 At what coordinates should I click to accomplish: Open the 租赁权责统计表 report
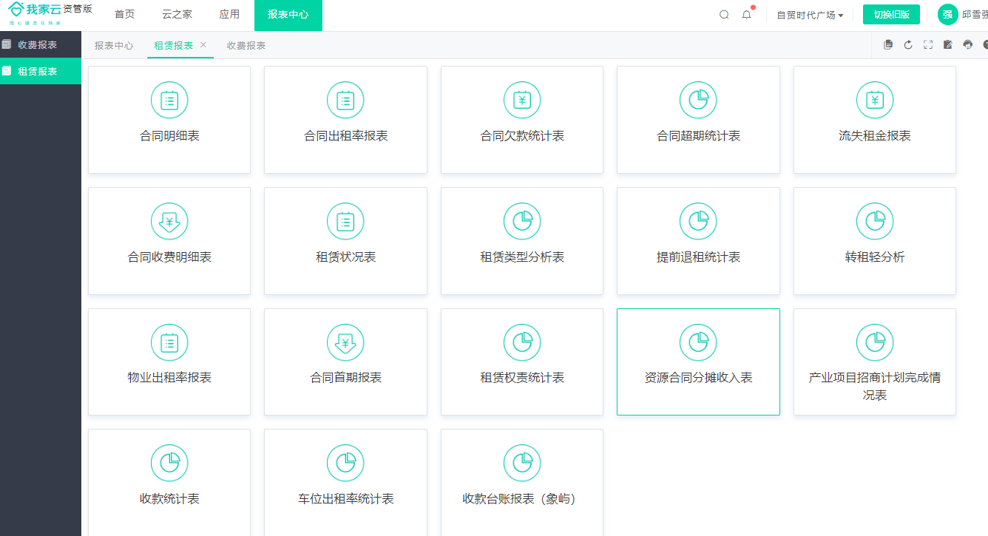(x=522, y=362)
